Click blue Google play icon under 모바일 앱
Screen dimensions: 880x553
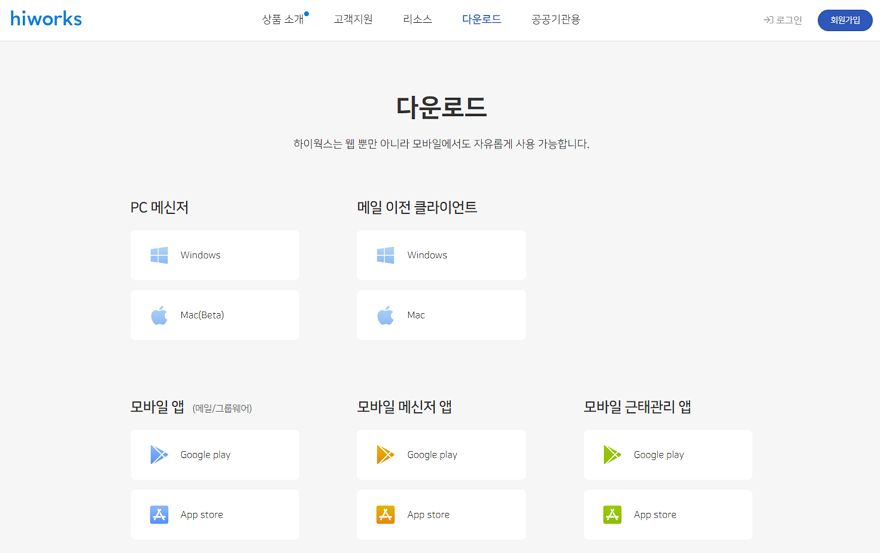pyautogui.click(x=159, y=455)
